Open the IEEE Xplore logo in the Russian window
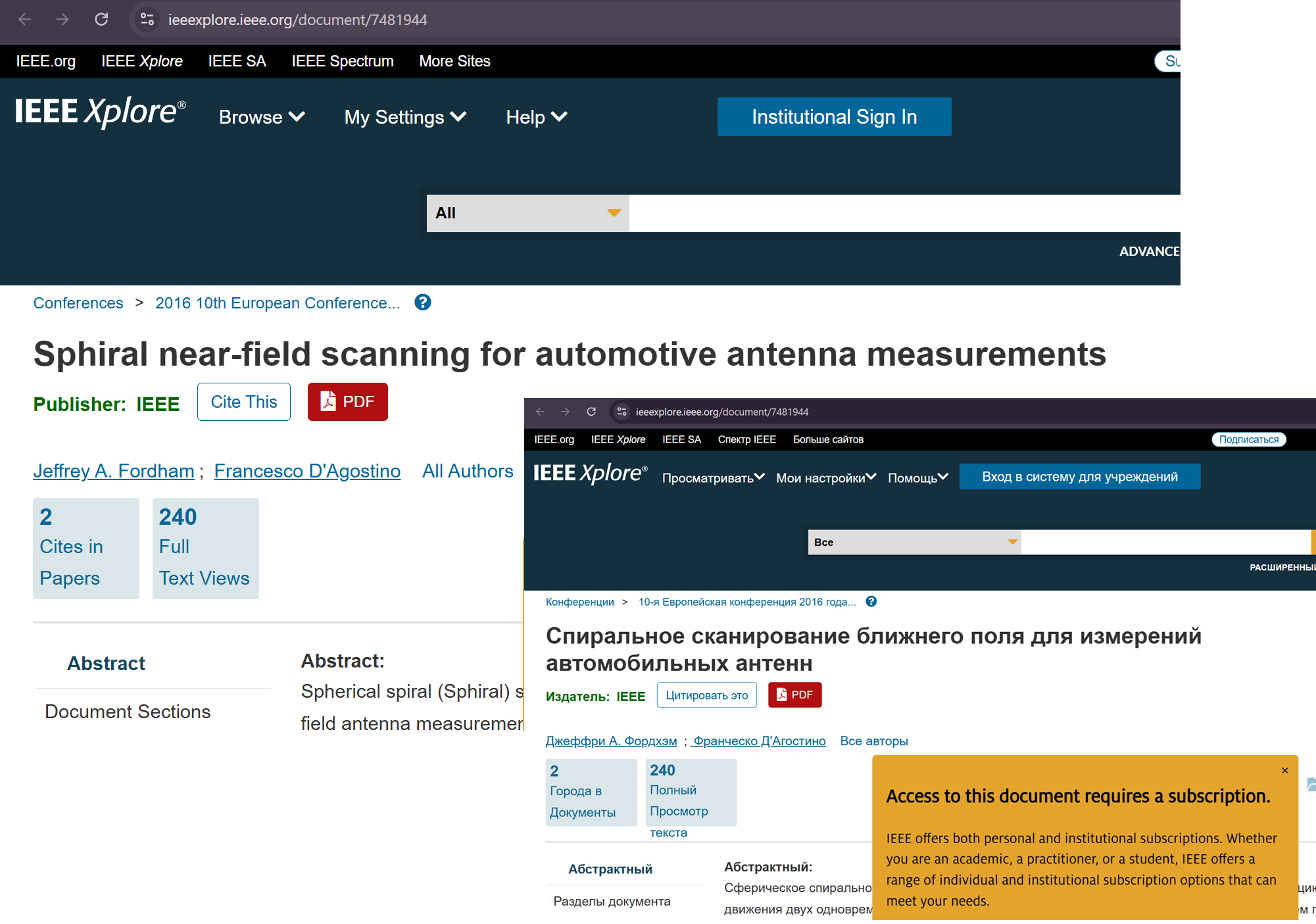 (x=590, y=473)
